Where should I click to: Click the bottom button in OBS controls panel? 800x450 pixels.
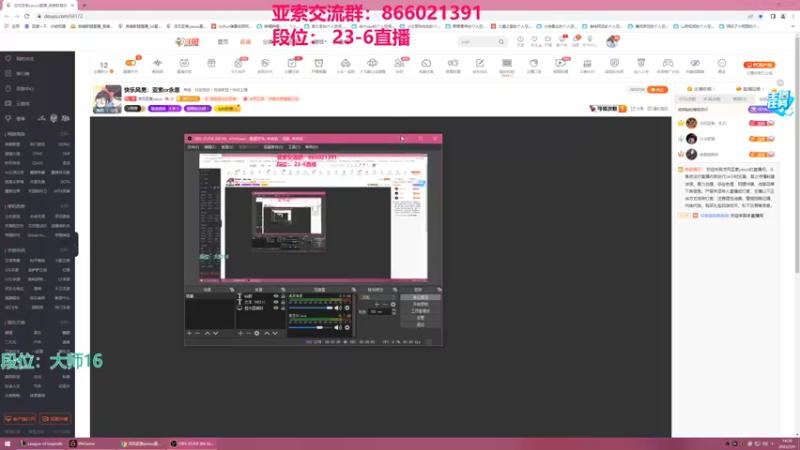coord(420,324)
